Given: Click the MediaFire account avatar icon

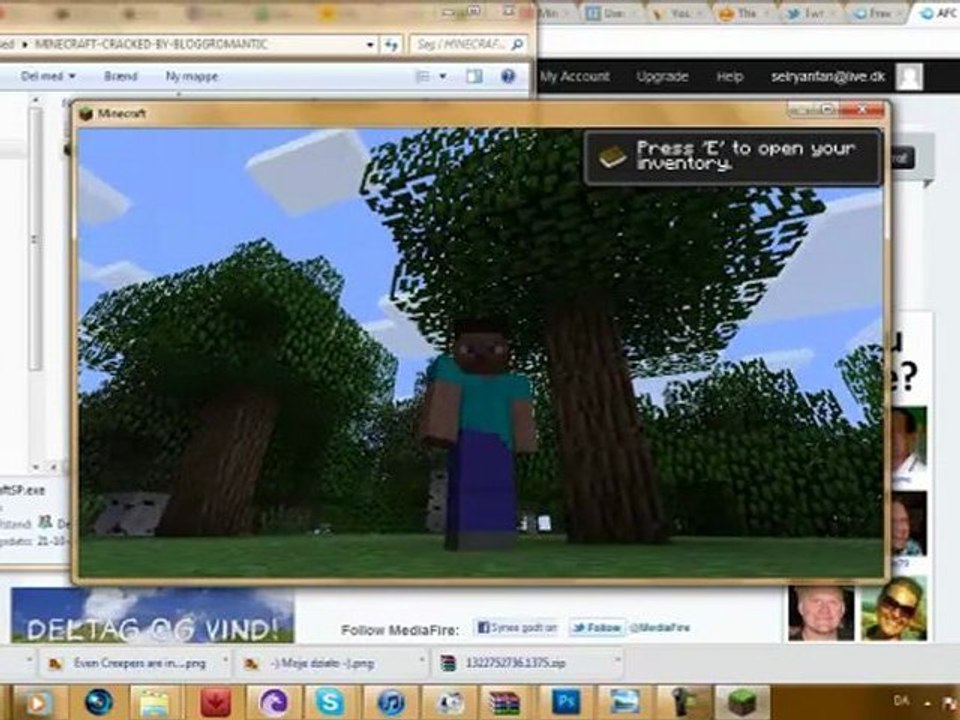Looking at the screenshot, I should tap(909, 77).
